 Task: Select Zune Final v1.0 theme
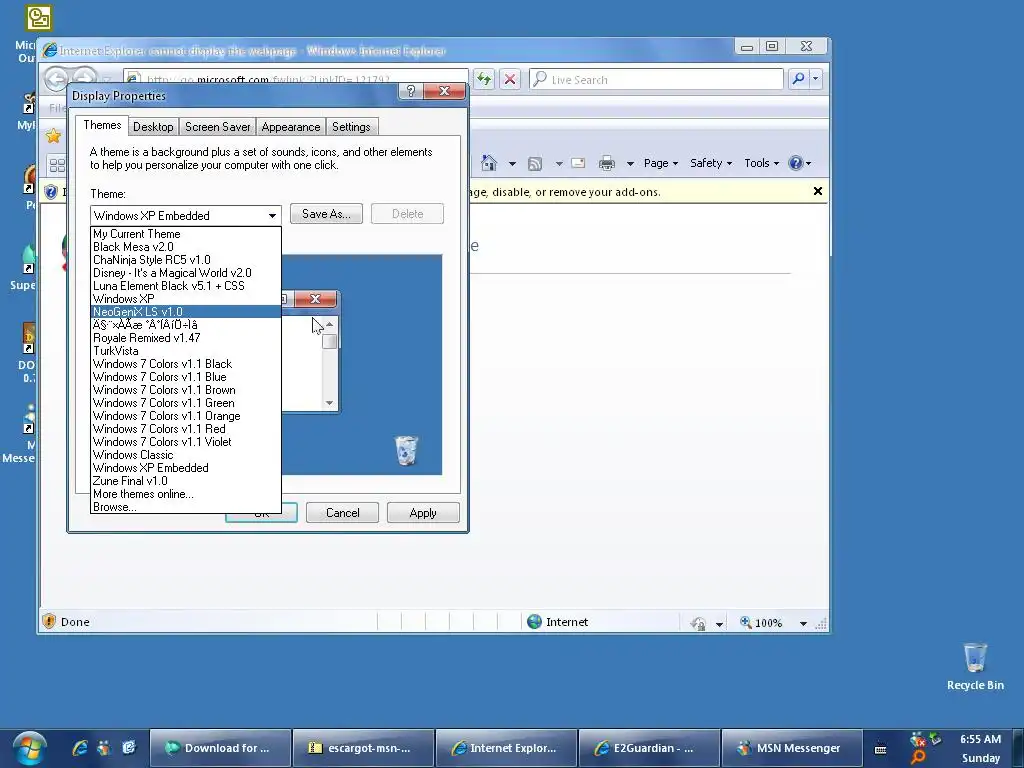[186, 481]
